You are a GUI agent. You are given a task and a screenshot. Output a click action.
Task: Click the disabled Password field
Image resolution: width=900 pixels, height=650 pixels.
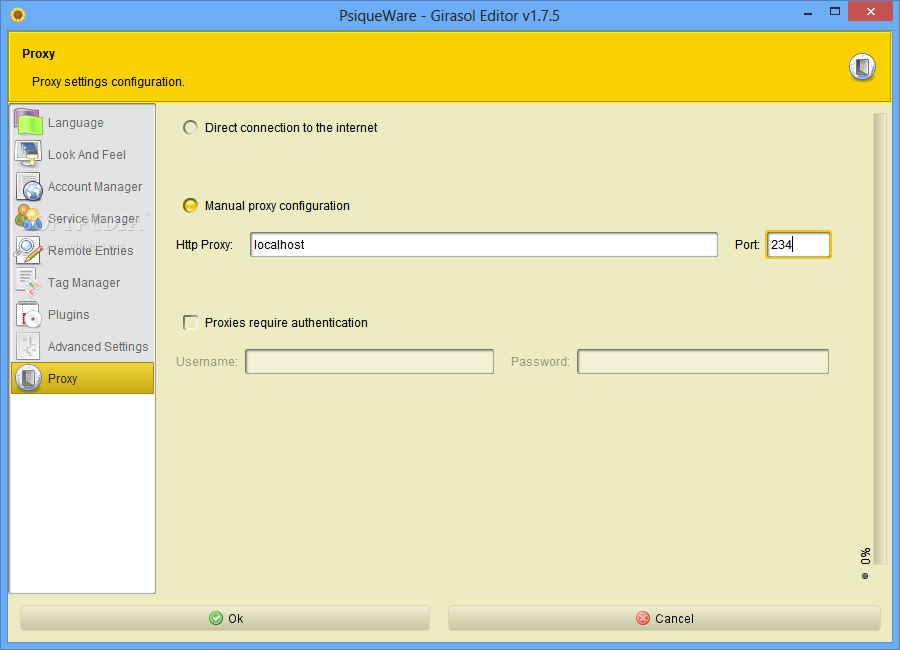point(703,362)
